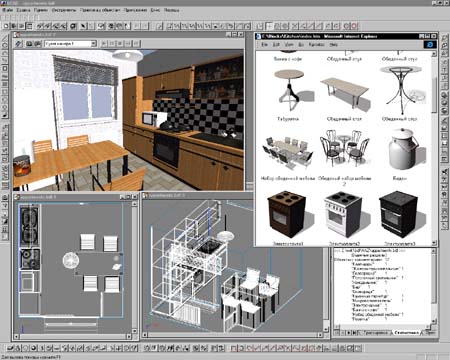The width and height of the screenshot is (450, 360).
Task: Switch to the tab left of the Statistics tab
Action: pyautogui.click(x=376, y=333)
